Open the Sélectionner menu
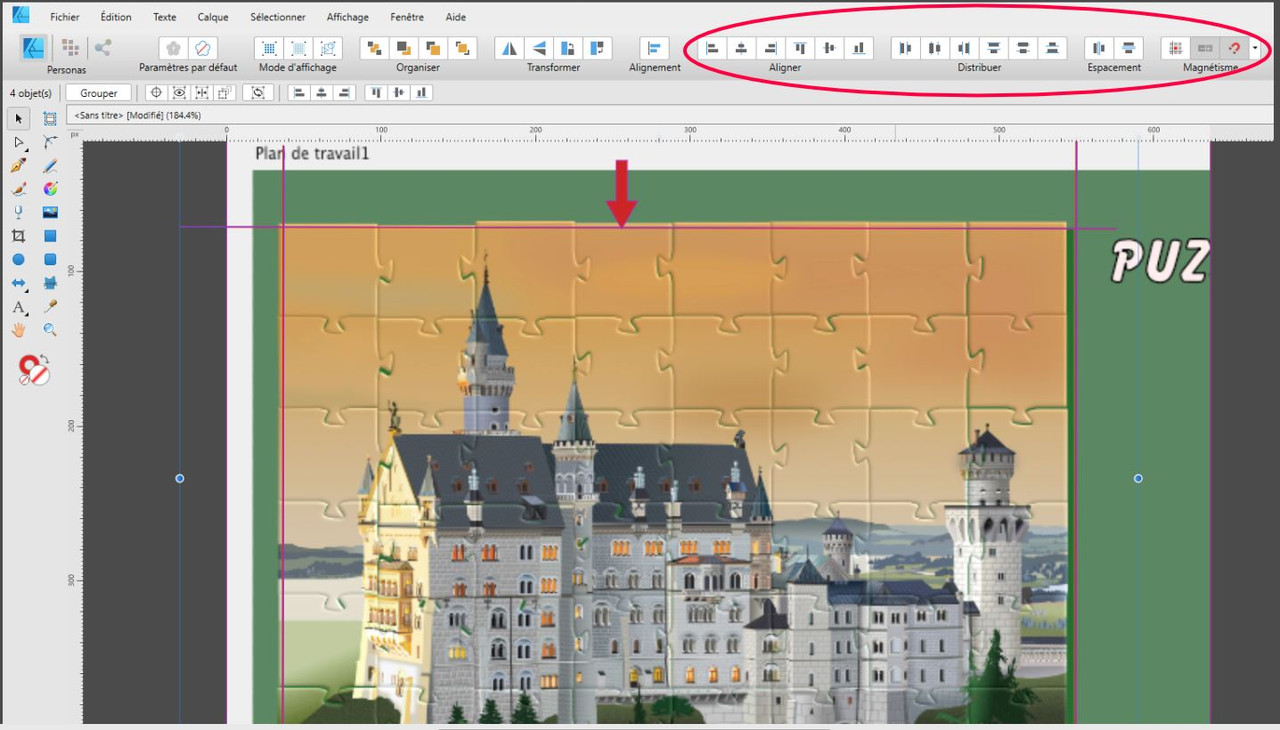Image resolution: width=1280 pixels, height=730 pixels. [x=278, y=17]
